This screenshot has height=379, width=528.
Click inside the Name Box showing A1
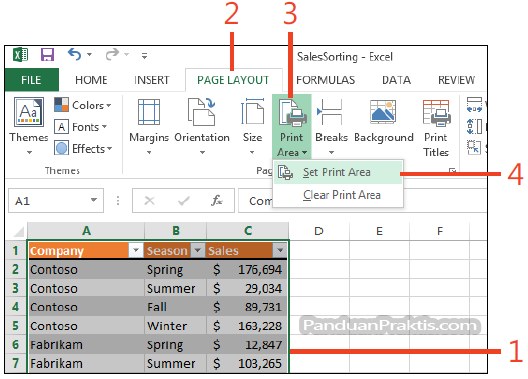click(49, 201)
